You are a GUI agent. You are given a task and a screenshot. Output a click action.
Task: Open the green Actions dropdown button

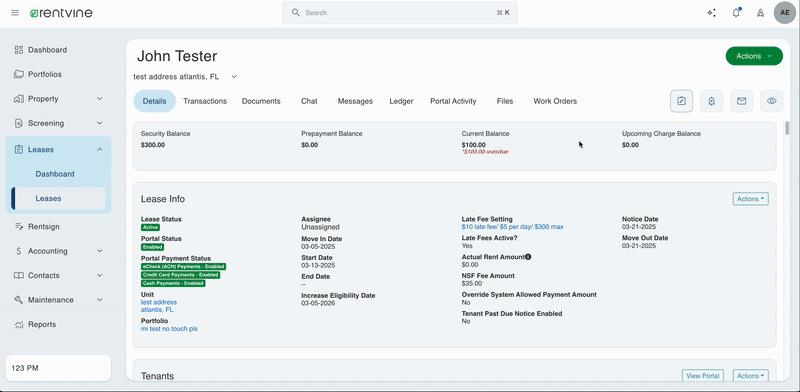point(754,56)
